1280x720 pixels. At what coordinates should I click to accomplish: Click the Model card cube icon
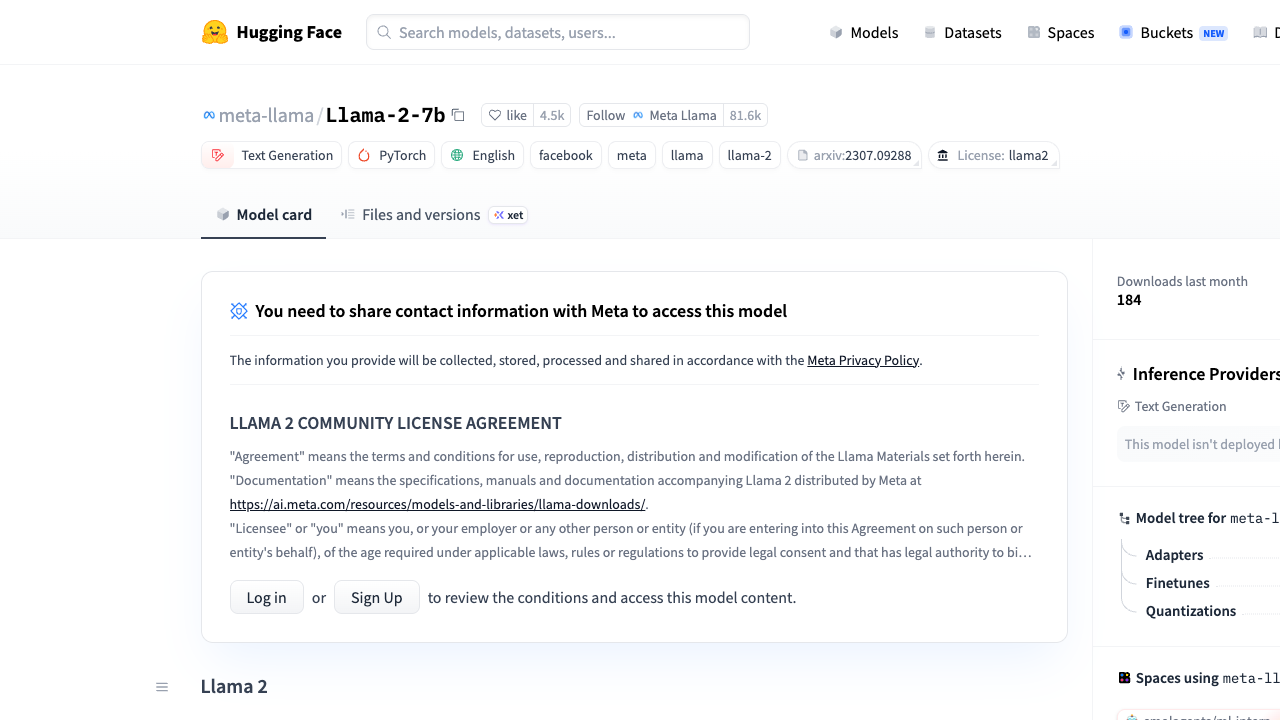pos(223,214)
